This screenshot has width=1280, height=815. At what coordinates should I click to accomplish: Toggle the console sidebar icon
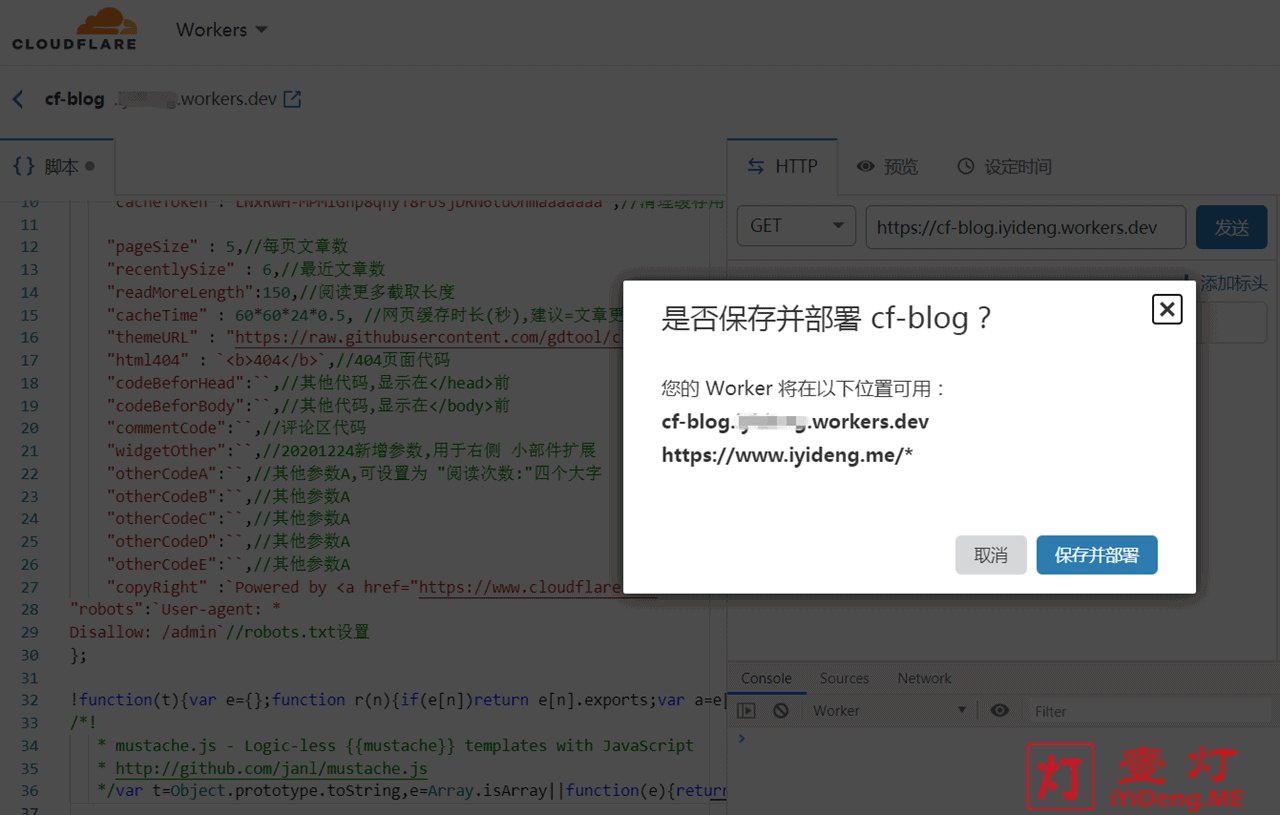(746, 711)
